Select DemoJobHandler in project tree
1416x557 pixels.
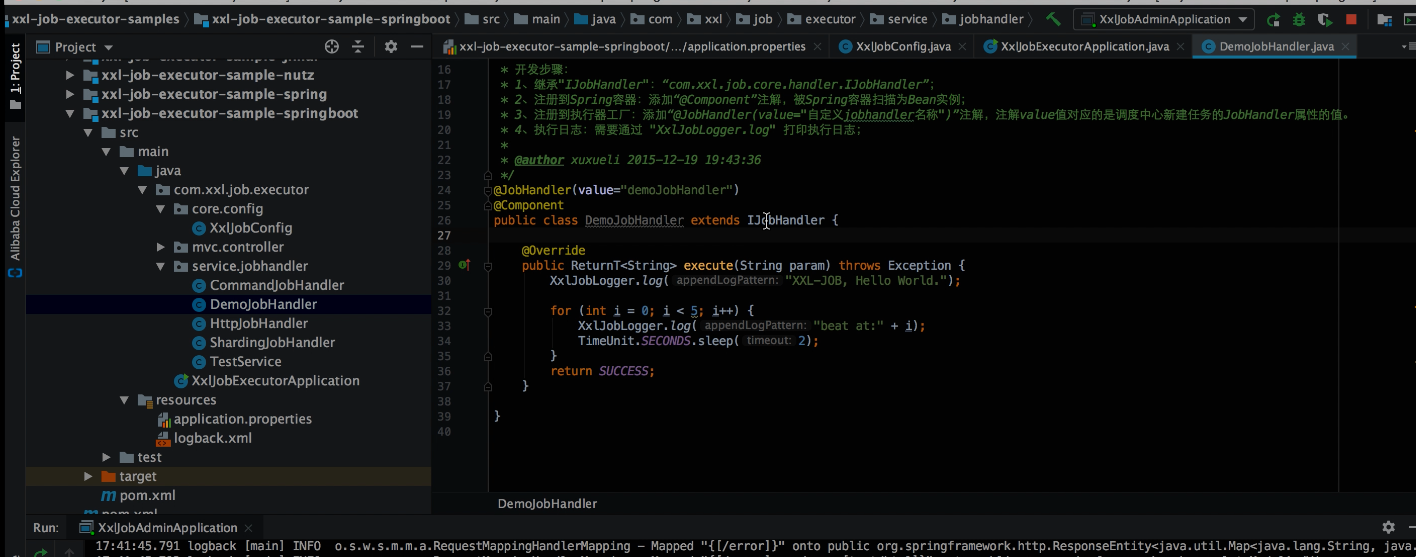[x=263, y=304]
